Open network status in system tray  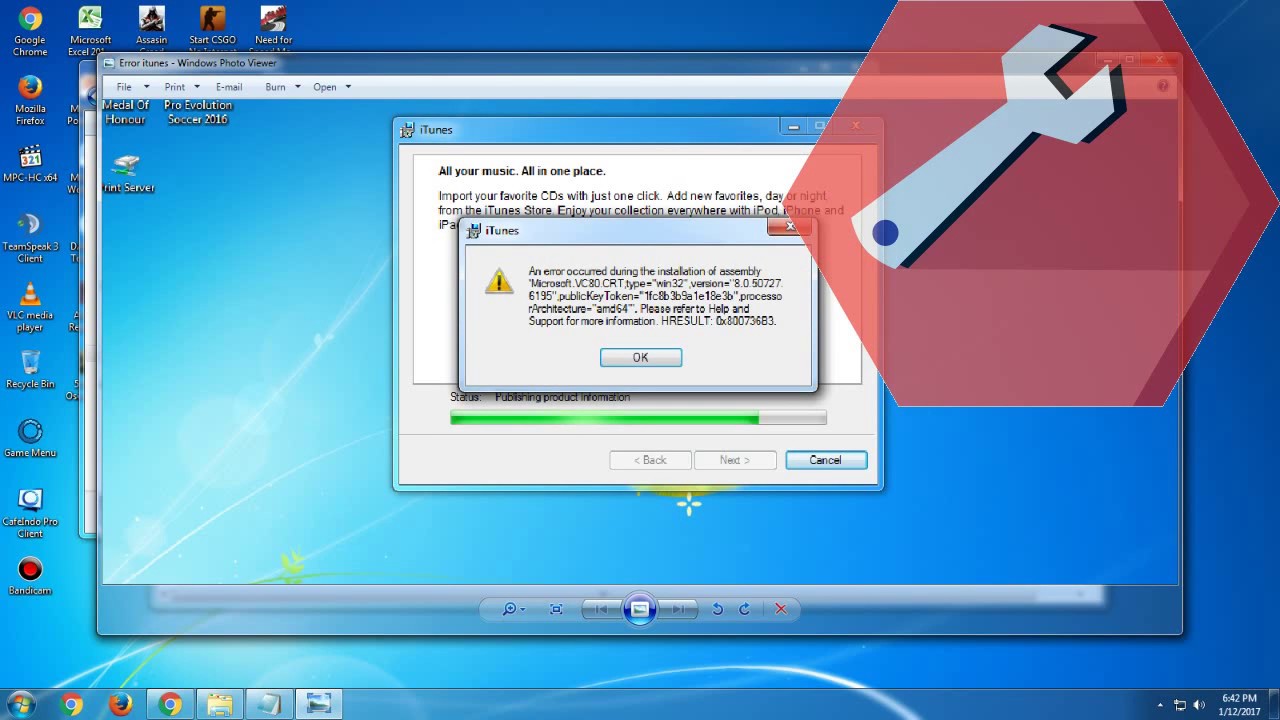click(x=1180, y=705)
